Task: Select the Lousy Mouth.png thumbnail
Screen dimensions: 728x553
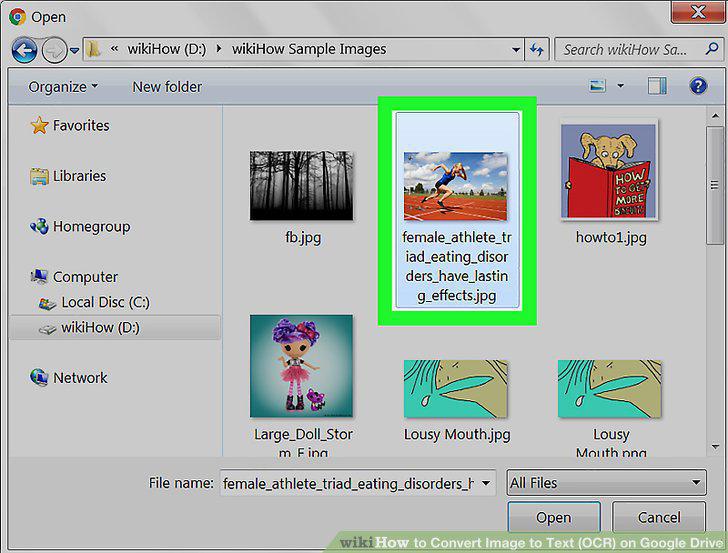Action: point(610,389)
